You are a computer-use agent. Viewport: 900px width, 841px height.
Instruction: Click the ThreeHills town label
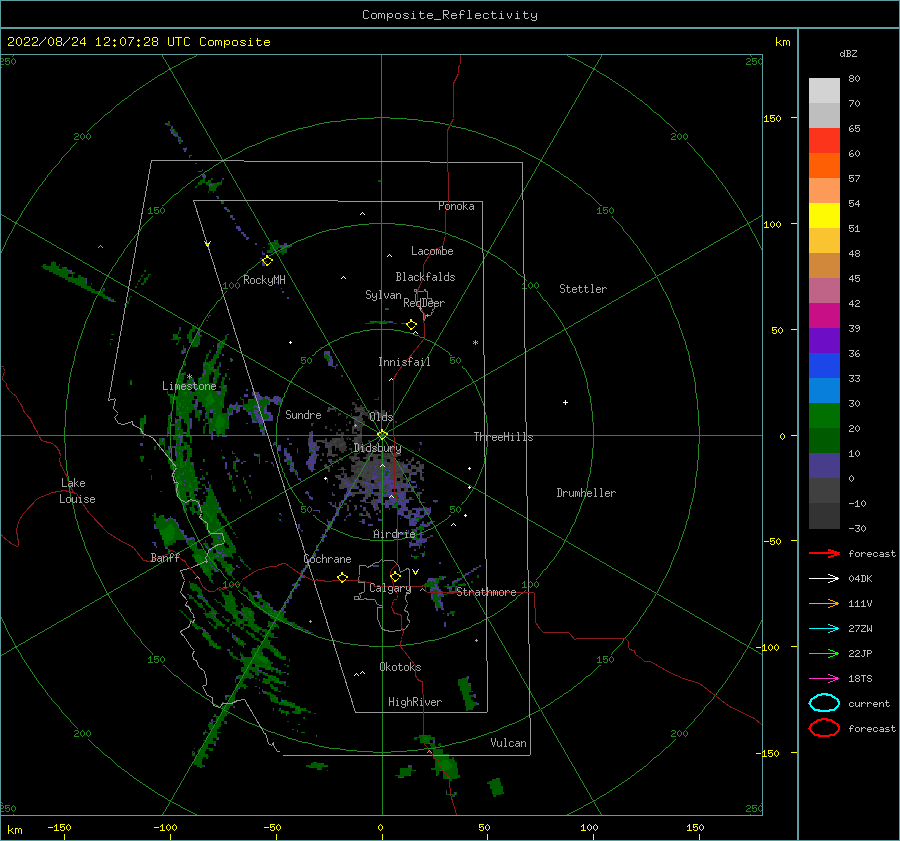503,437
